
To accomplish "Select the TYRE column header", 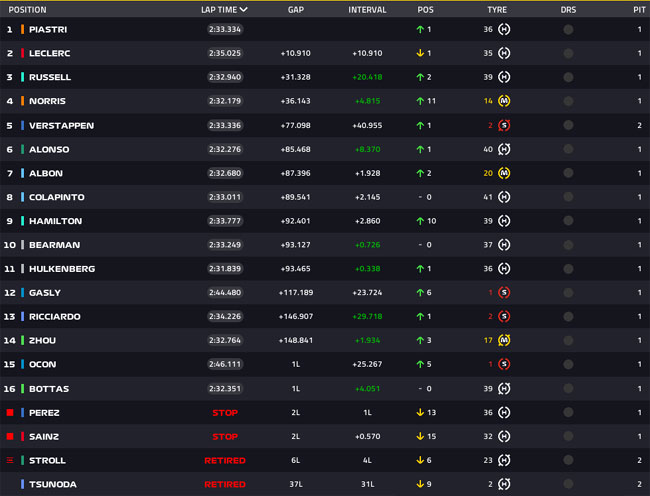I will pos(497,10).
